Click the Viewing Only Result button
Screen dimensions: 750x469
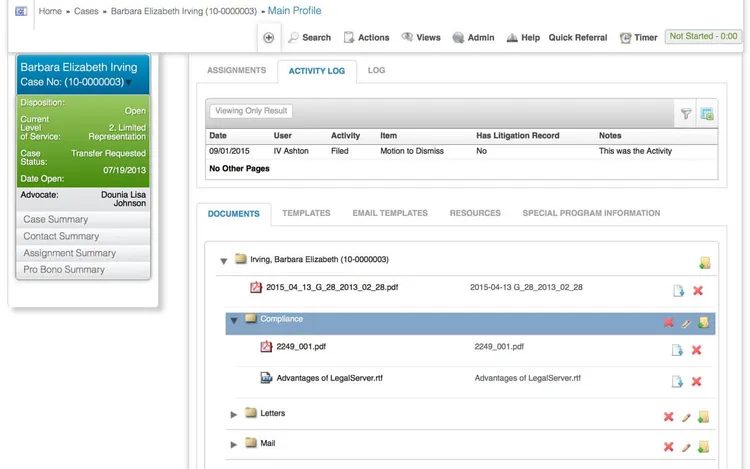click(251, 111)
